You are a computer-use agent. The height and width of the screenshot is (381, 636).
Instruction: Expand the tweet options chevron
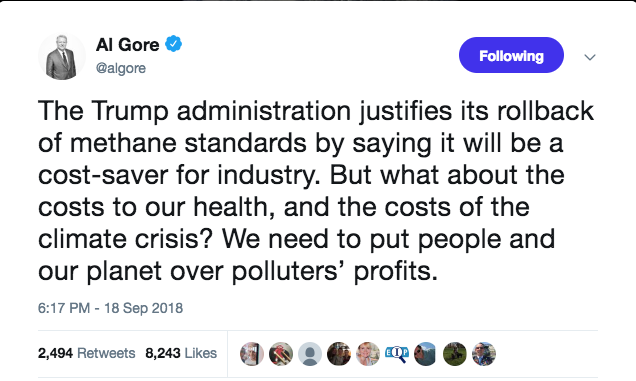pos(590,57)
